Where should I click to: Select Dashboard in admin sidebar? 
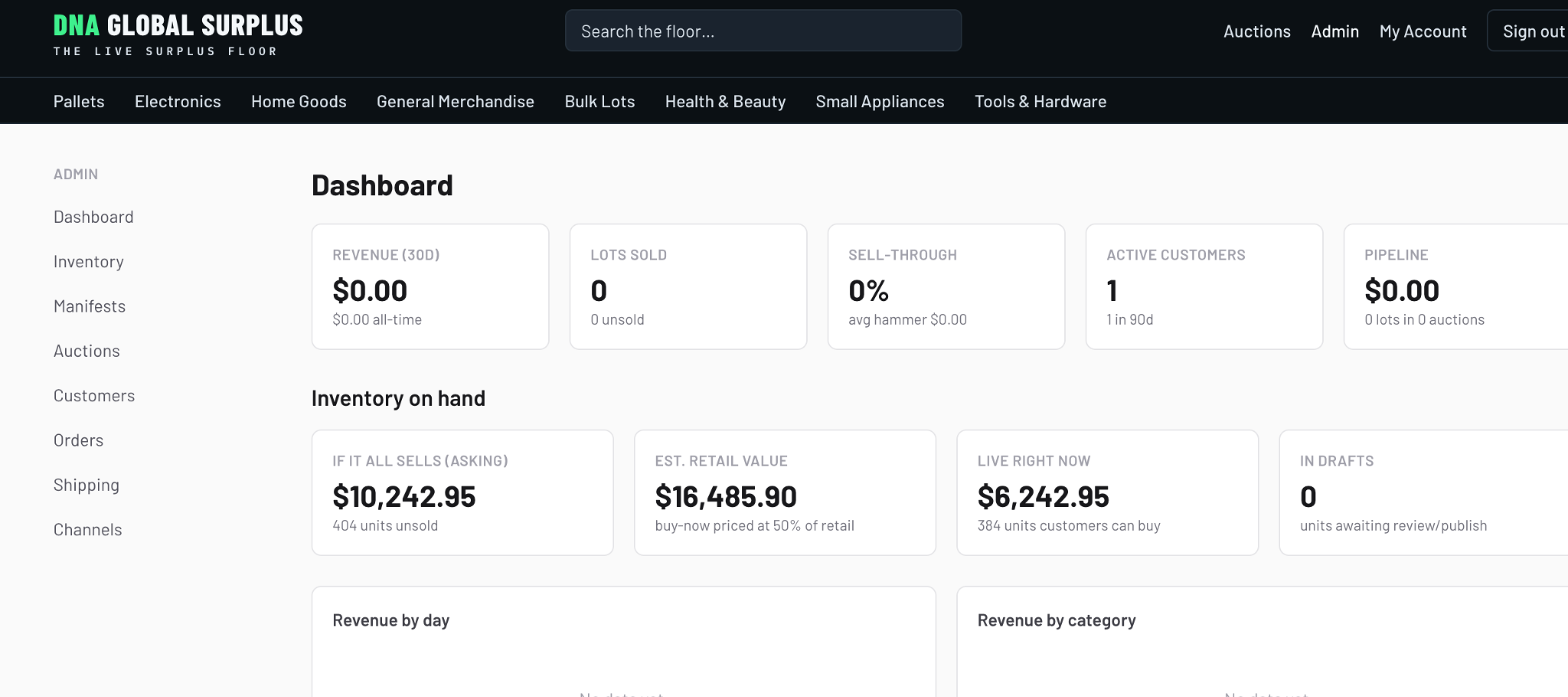tap(93, 217)
